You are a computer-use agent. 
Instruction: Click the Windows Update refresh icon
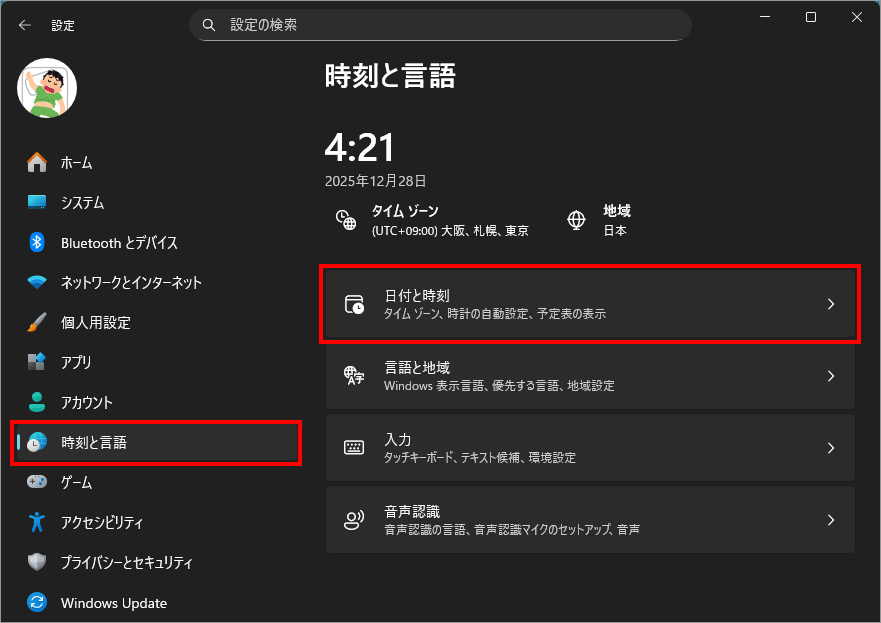[x=37, y=603]
